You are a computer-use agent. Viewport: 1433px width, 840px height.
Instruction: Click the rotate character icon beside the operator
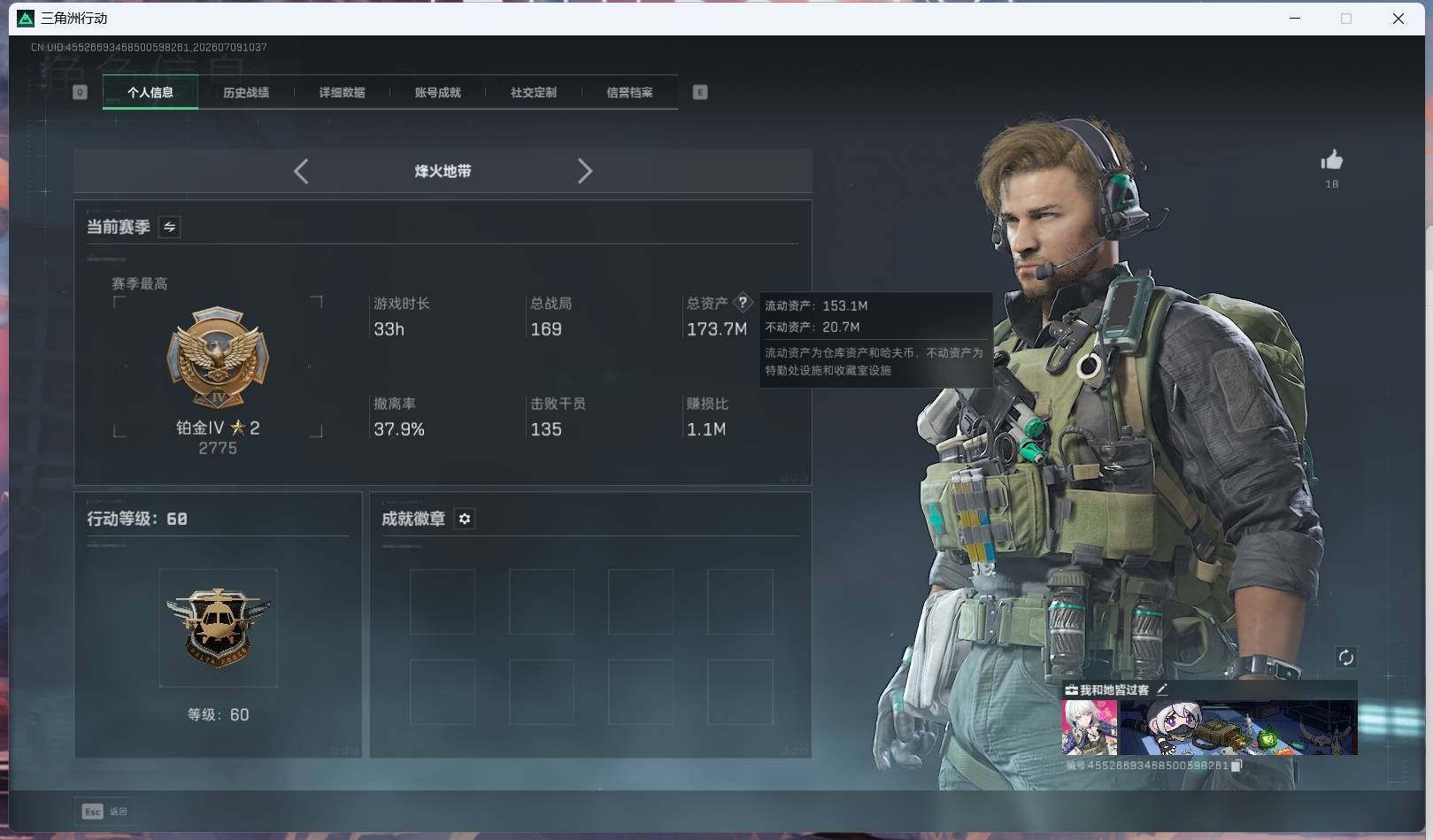1345,657
